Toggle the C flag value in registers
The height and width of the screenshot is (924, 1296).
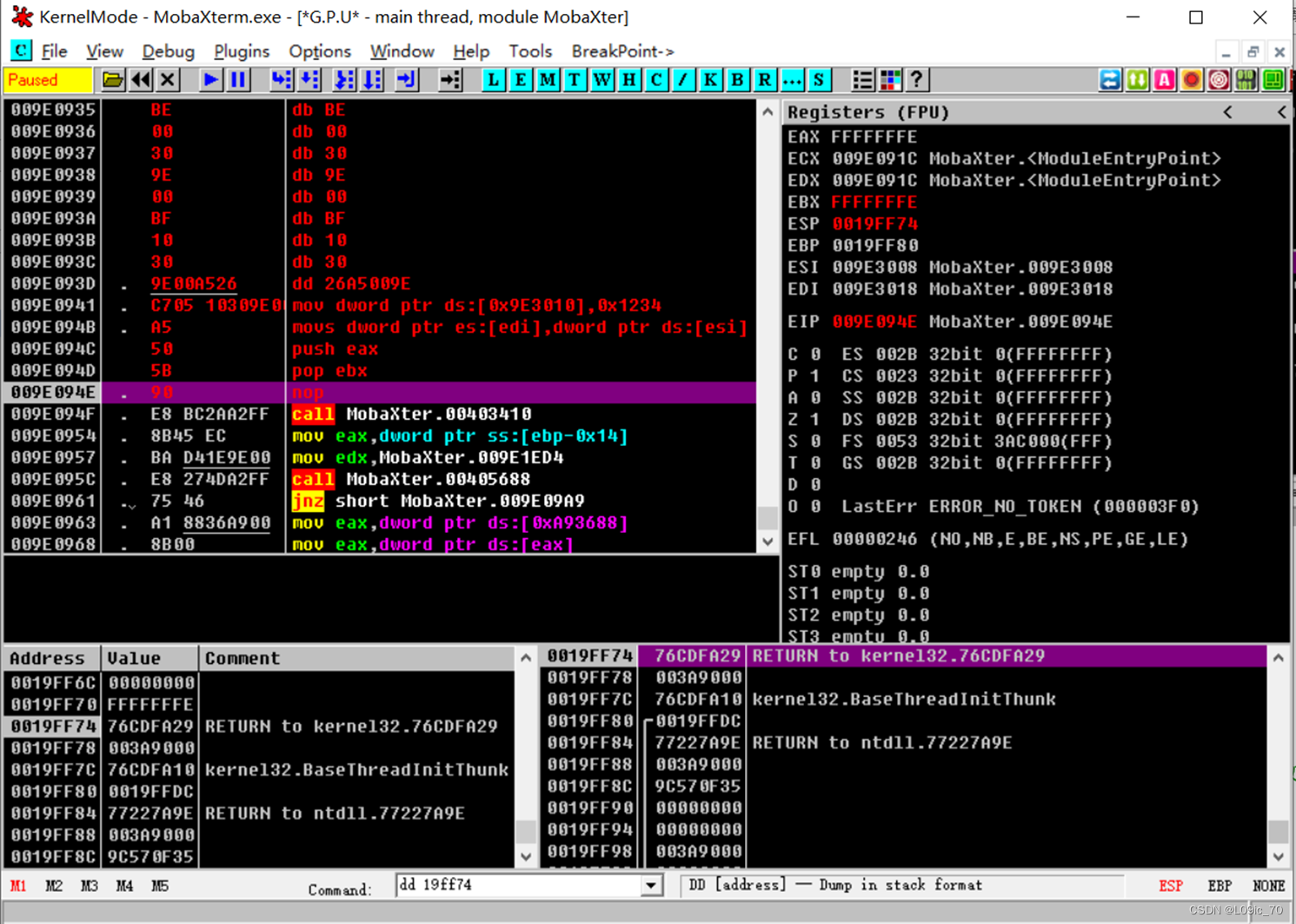(x=815, y=354)
